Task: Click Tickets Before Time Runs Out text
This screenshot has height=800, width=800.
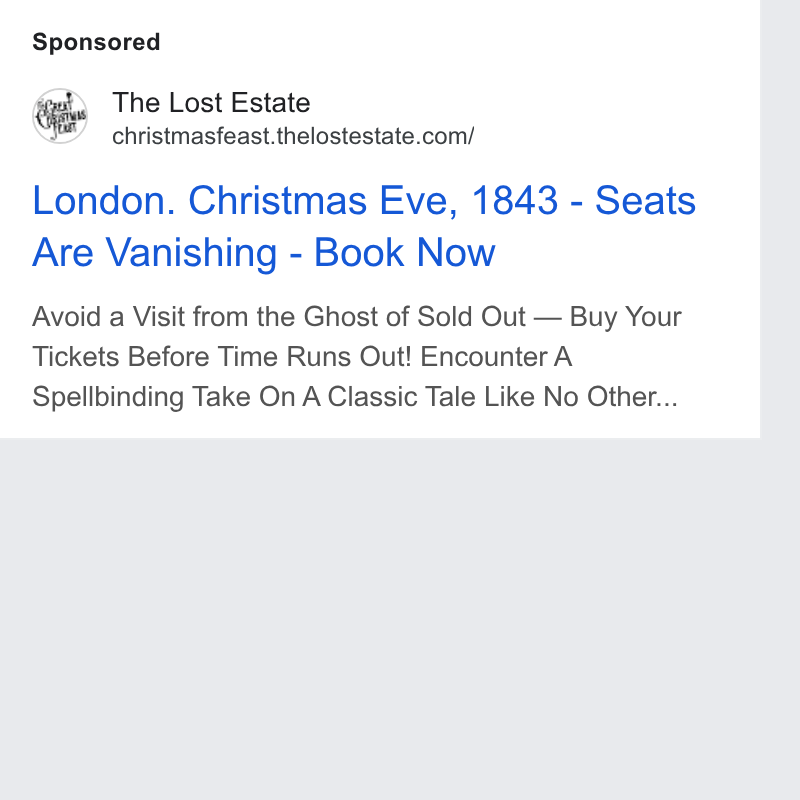Action: click(222, 357)
